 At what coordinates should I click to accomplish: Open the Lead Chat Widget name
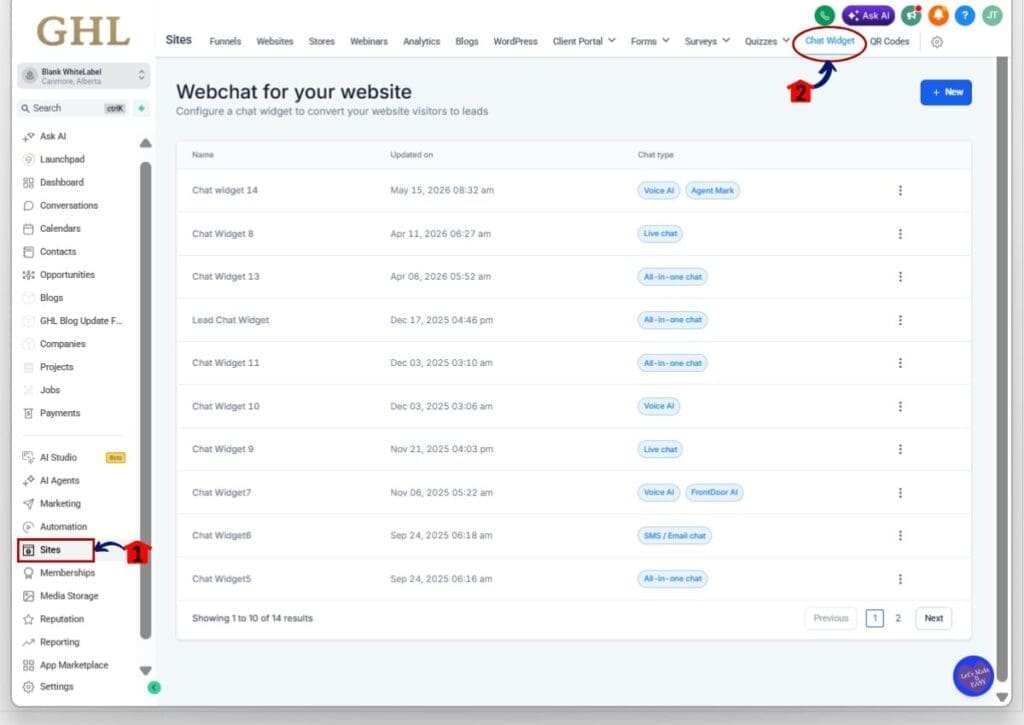coord(231,320)
